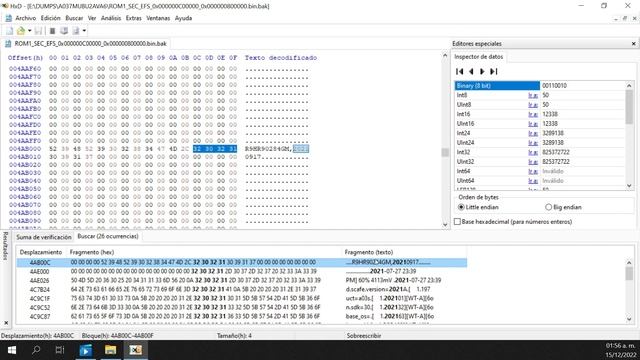Open the Buscar menu
Viewport: 640px width, 360px height.
click(x=74, y=18)
